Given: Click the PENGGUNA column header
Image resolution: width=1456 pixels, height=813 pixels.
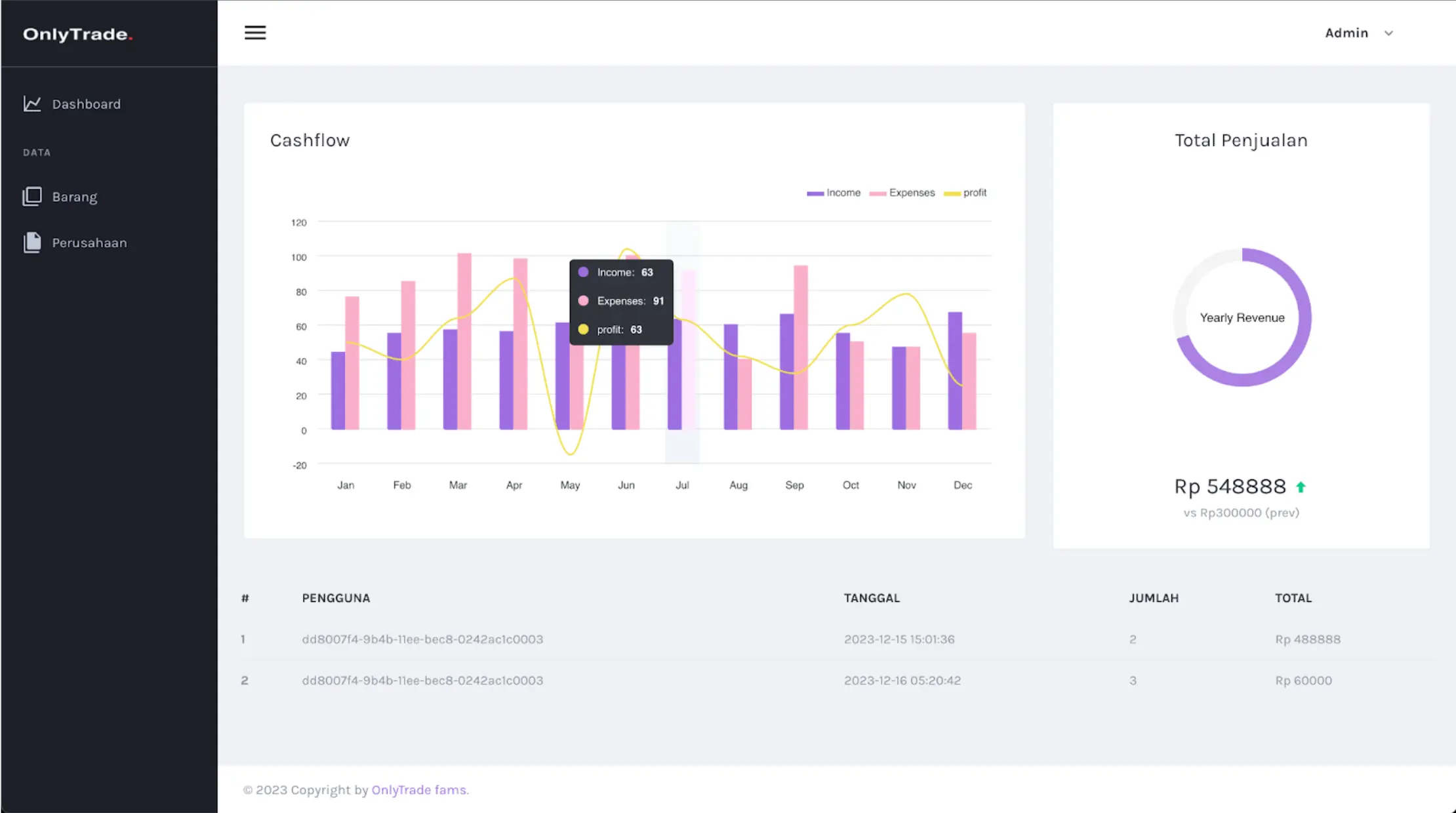Looking at the screenshot, I should pyautogui.click(x=336, y=598).
